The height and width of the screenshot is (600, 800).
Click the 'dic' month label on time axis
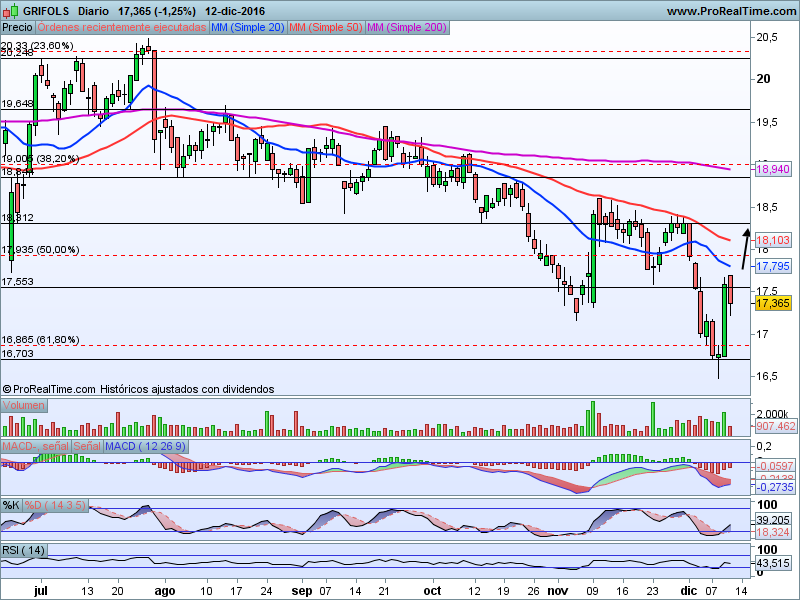click(x=688, y=590)
